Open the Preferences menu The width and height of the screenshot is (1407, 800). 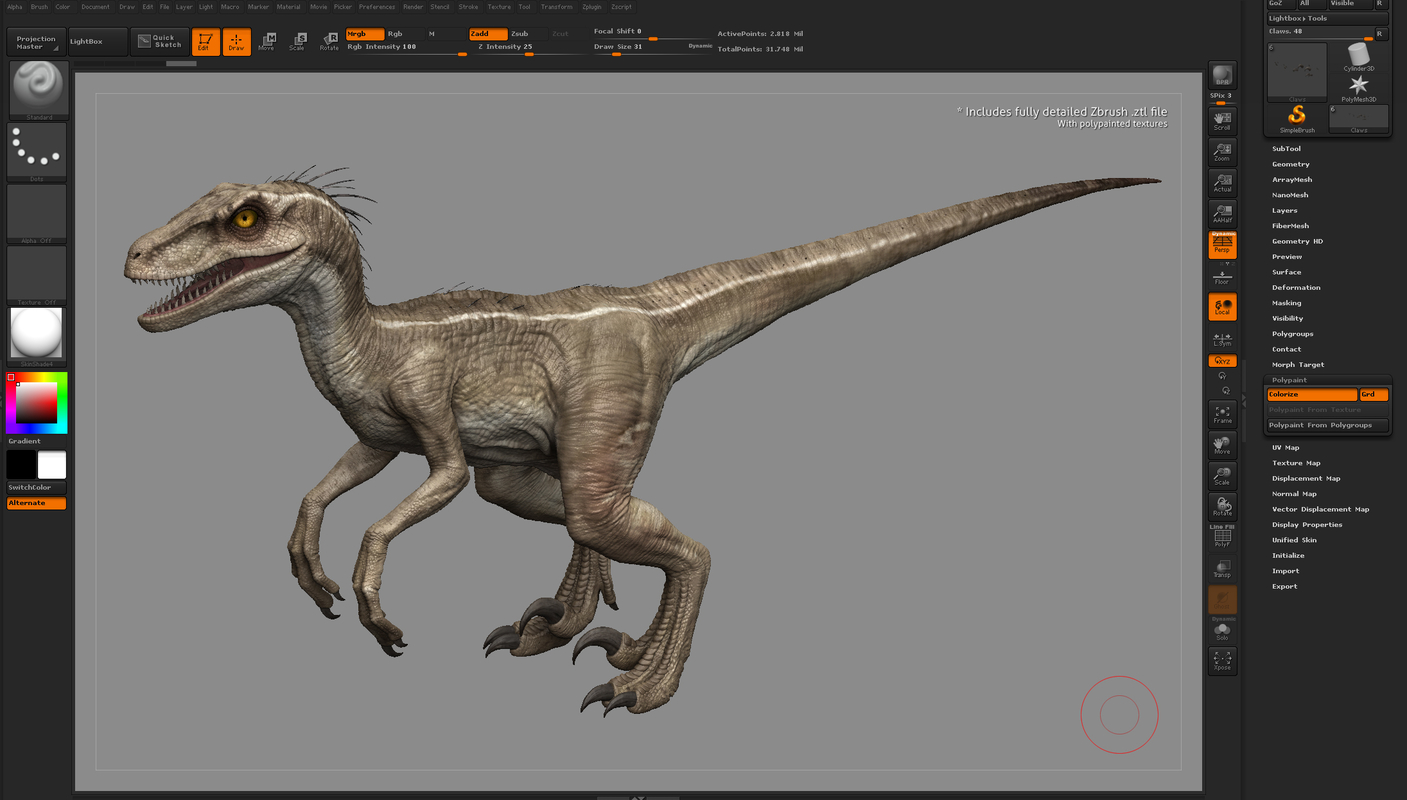(x=376, y=6)
